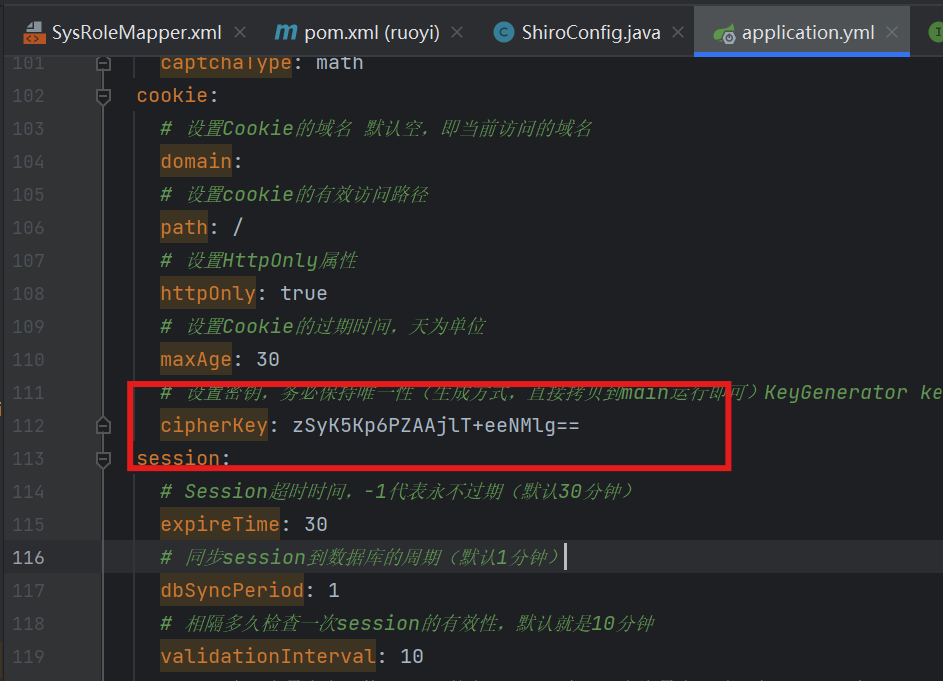943x681 pixels.
Task: Click the comment on line 103 about Cookie domain
Action: [x=376, y=128]
